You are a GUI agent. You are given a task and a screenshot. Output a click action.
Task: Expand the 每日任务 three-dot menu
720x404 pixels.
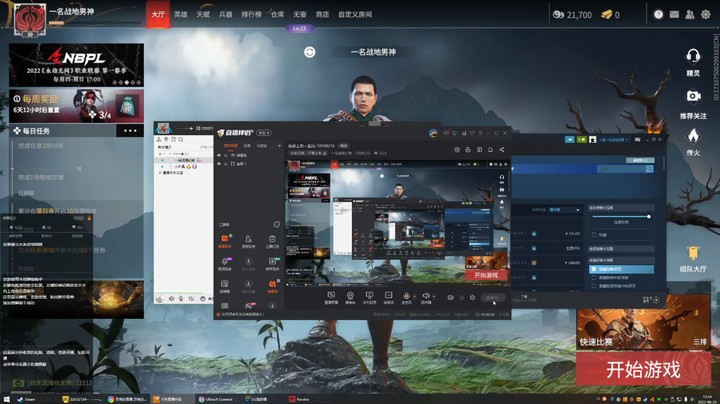130,131
